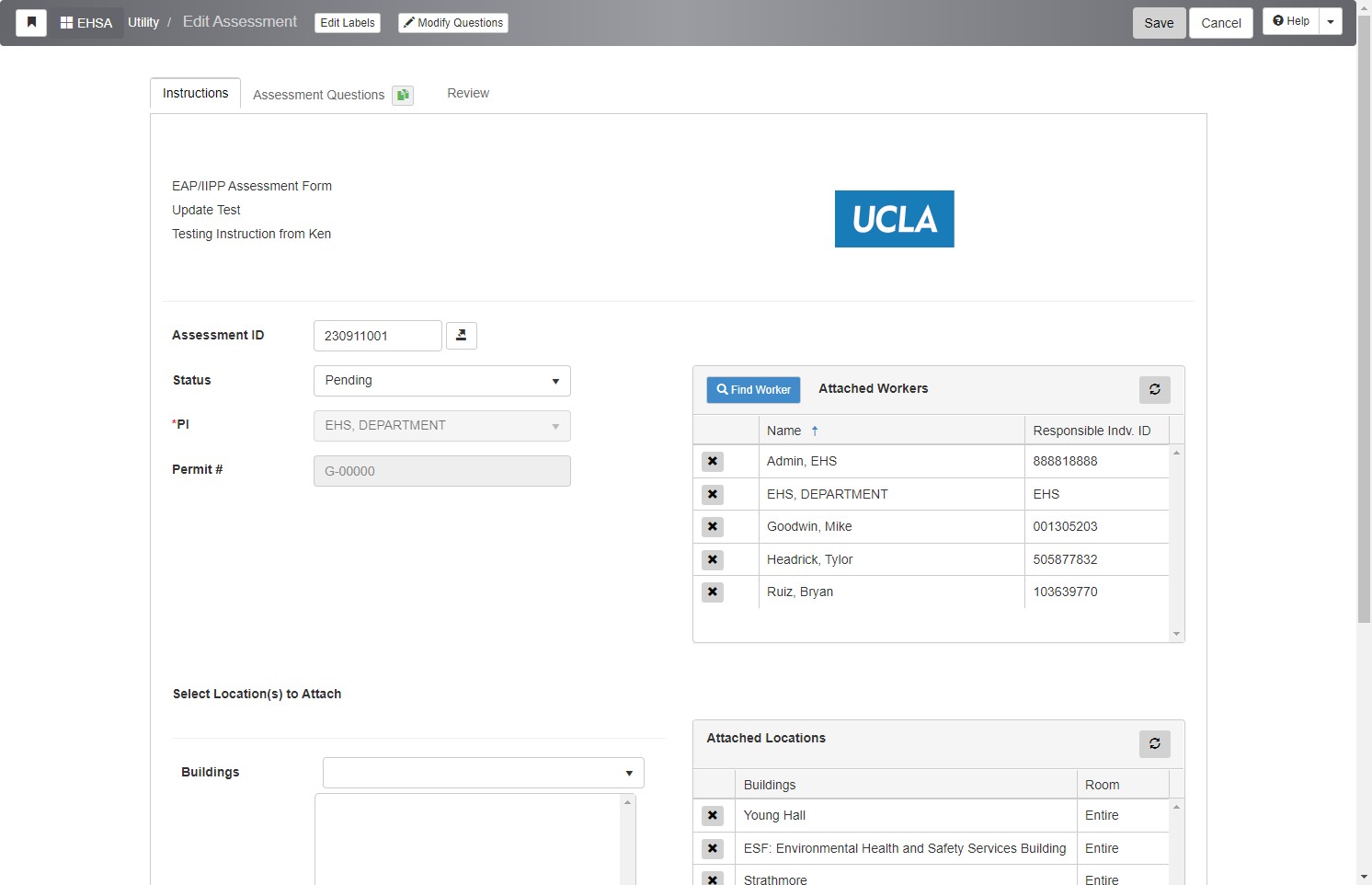Sort workers by Name column
The image size is (1372, 885).
coord(891,431)
